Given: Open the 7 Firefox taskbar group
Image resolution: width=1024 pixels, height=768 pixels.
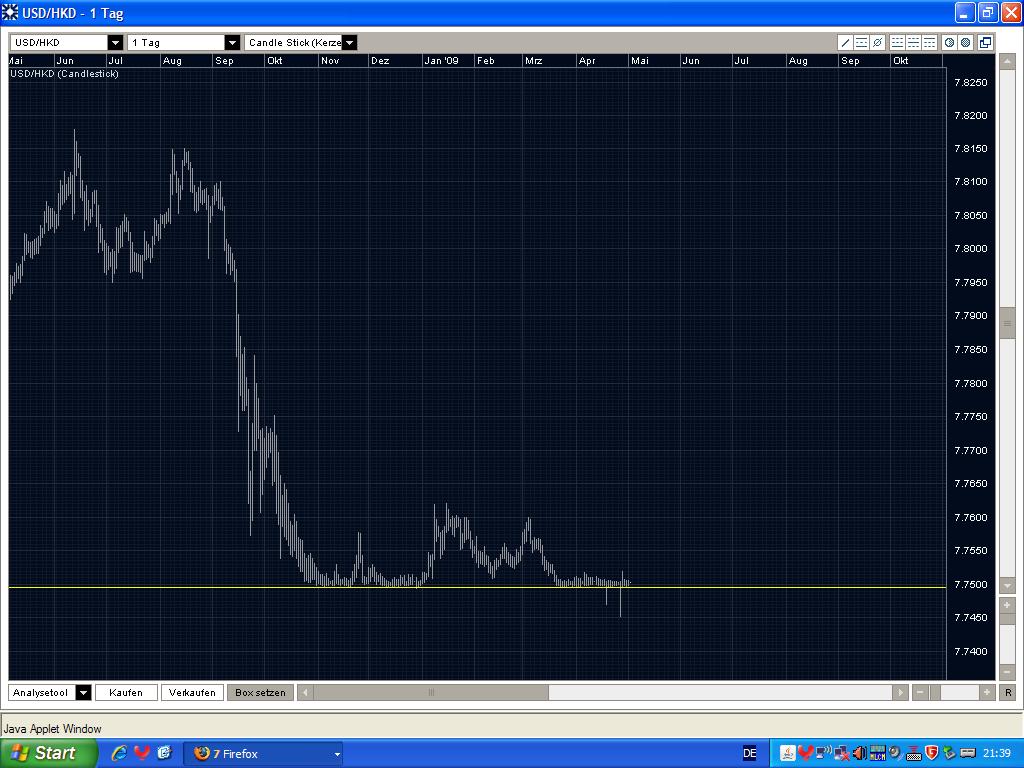Looking at the screenshot, I should coord(263,754).
